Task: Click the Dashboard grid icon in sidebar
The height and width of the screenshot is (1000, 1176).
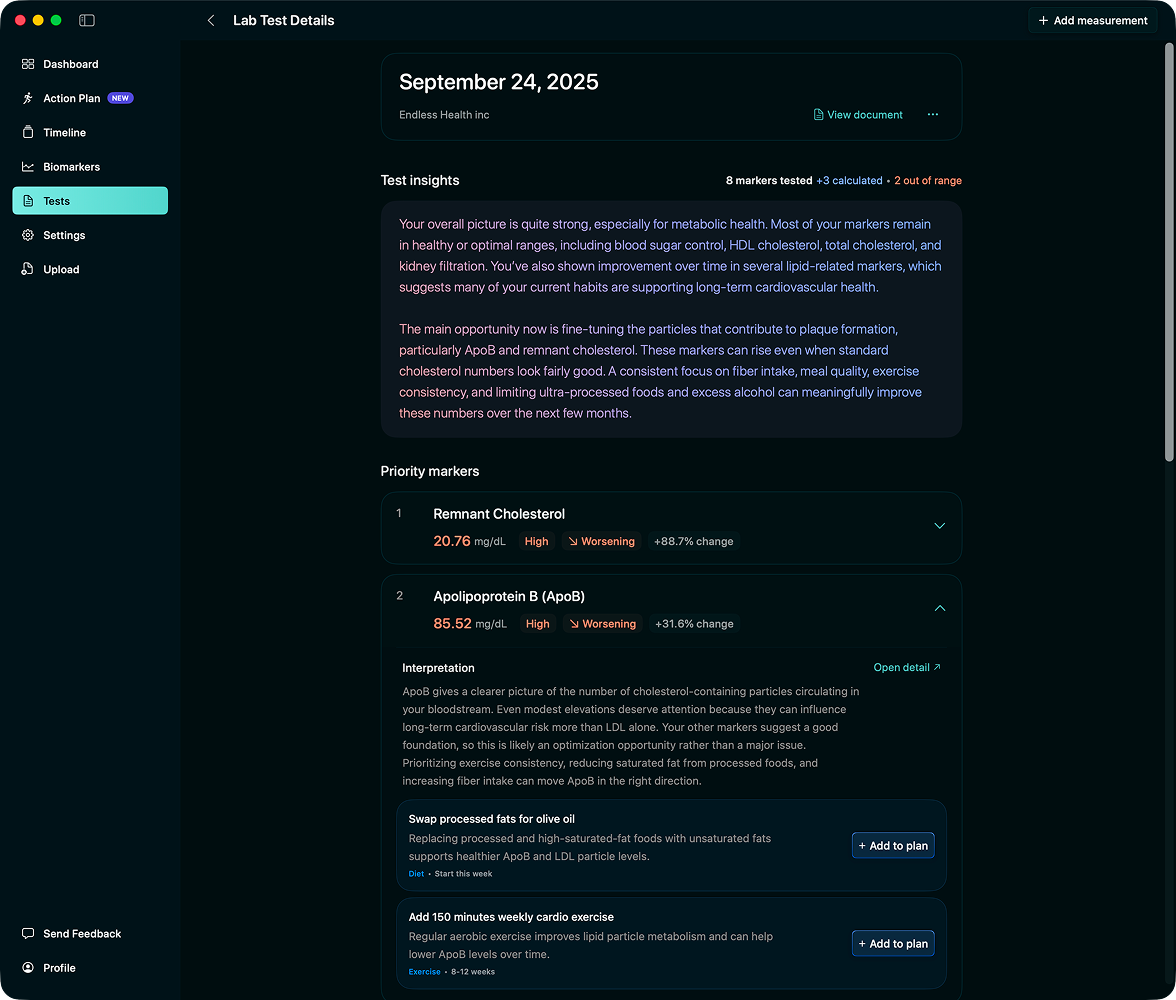Action: tap(28, 64)
